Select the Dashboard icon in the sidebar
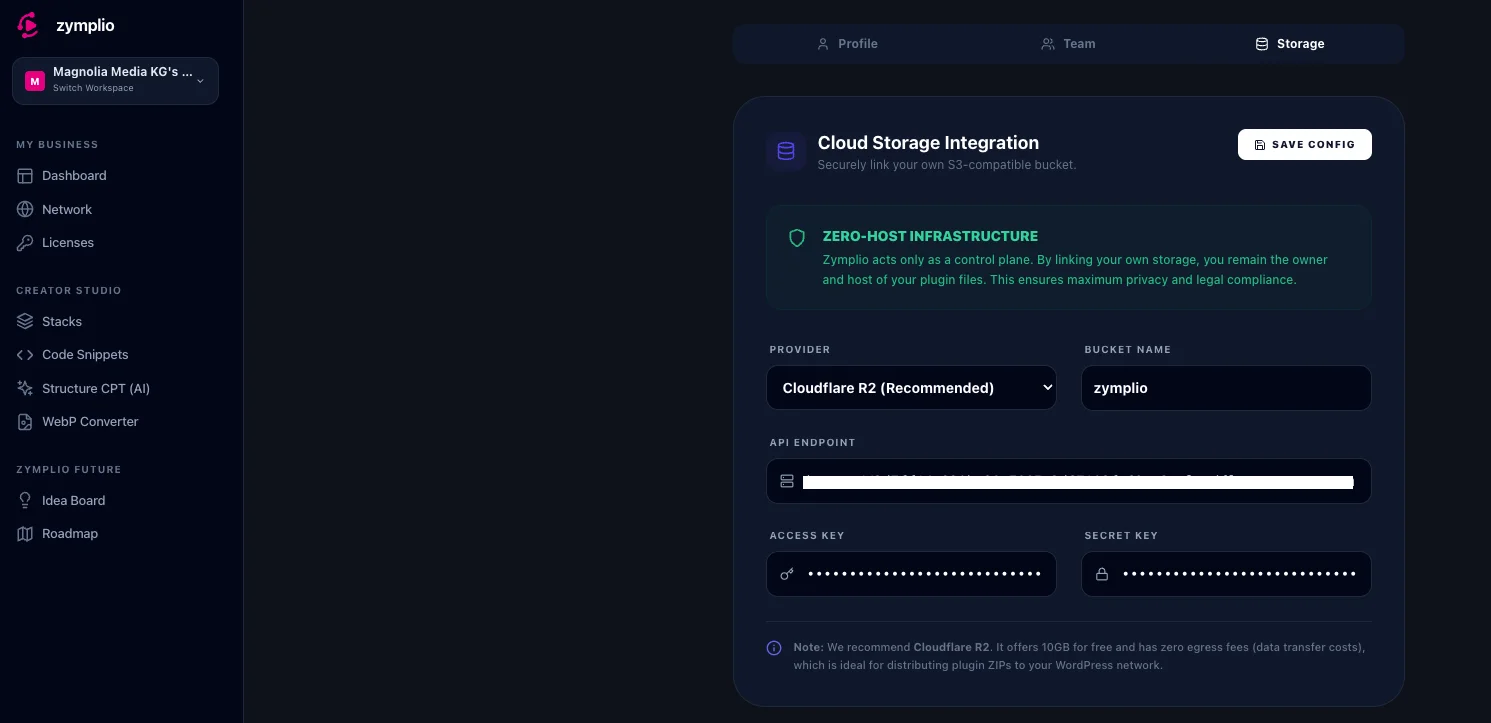The height and width of the screenshot is (723, 1491). click(x=25, y=175)
